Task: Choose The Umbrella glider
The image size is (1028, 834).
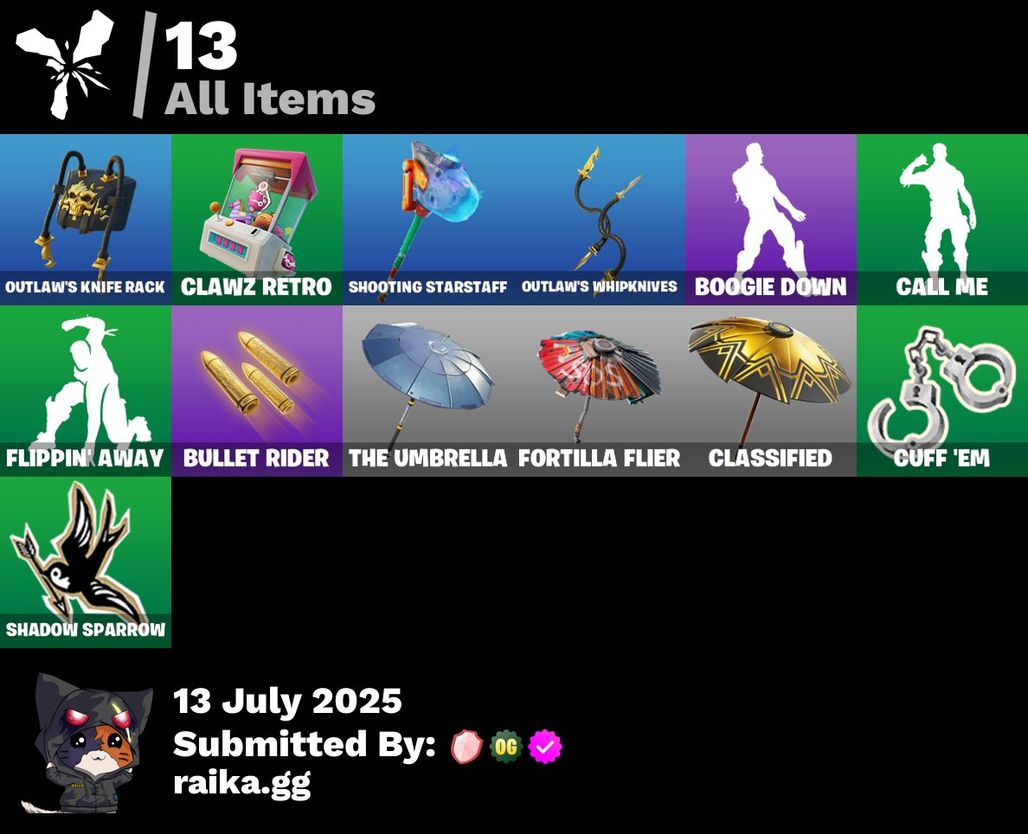Action: coord(428,391)
